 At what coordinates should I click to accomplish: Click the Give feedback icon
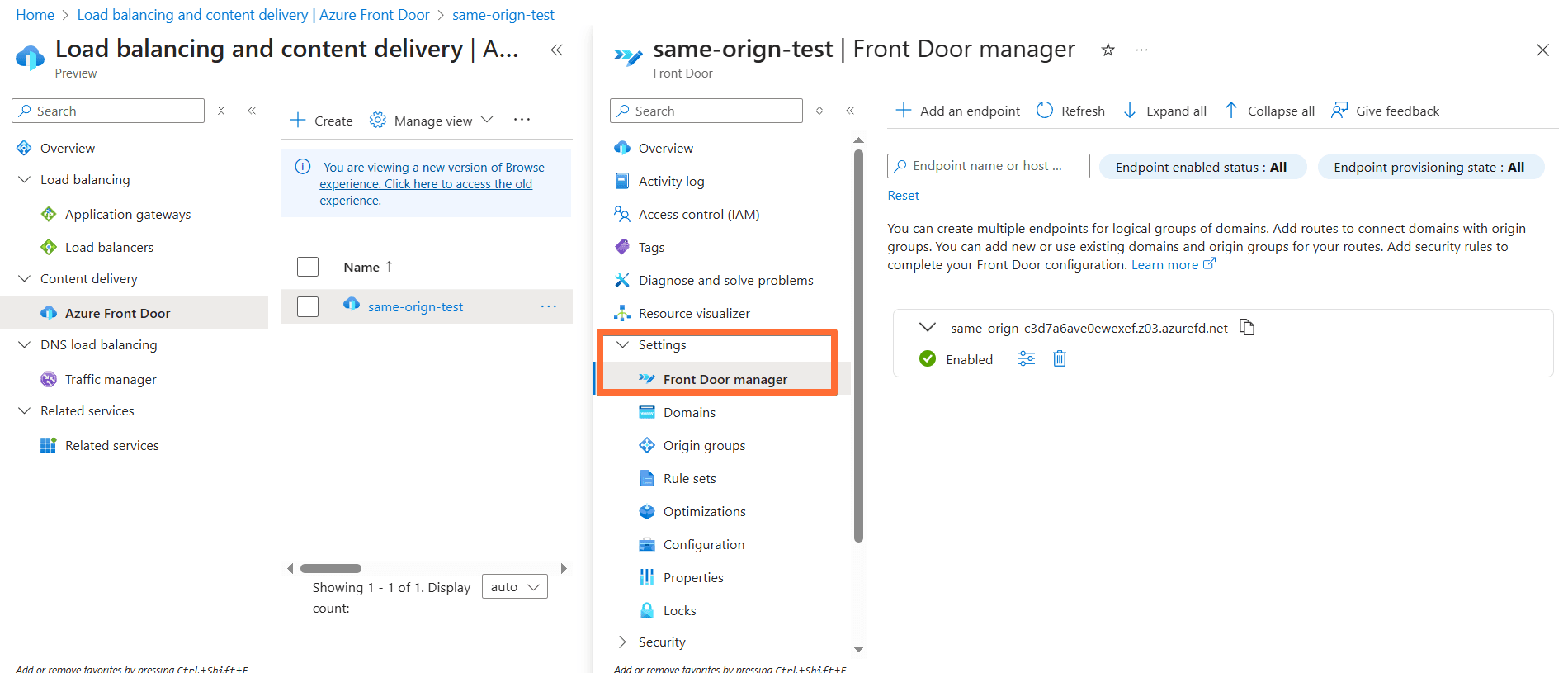pos(1339,111)
